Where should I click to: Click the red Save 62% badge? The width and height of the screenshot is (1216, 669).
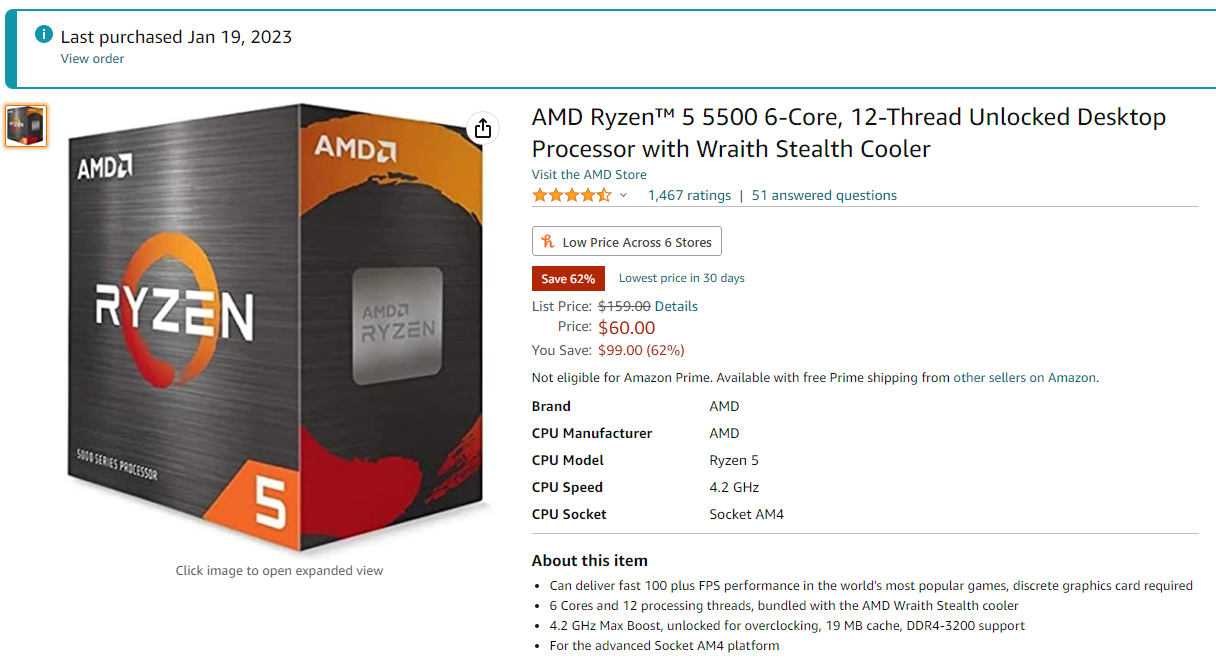(568, 278)
